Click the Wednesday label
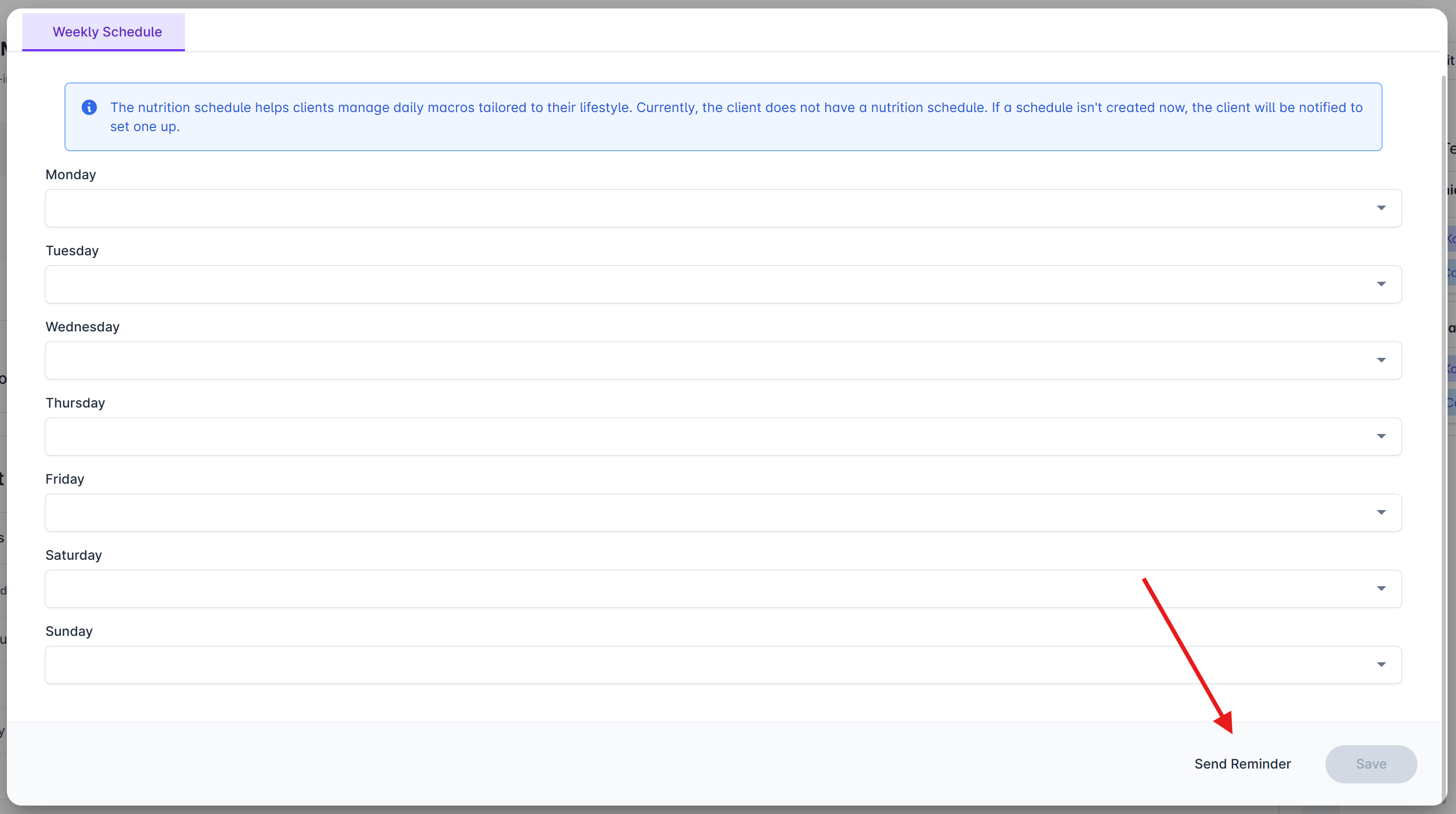The height and width of the screenshot is (814, 1456). coord(82,327)
